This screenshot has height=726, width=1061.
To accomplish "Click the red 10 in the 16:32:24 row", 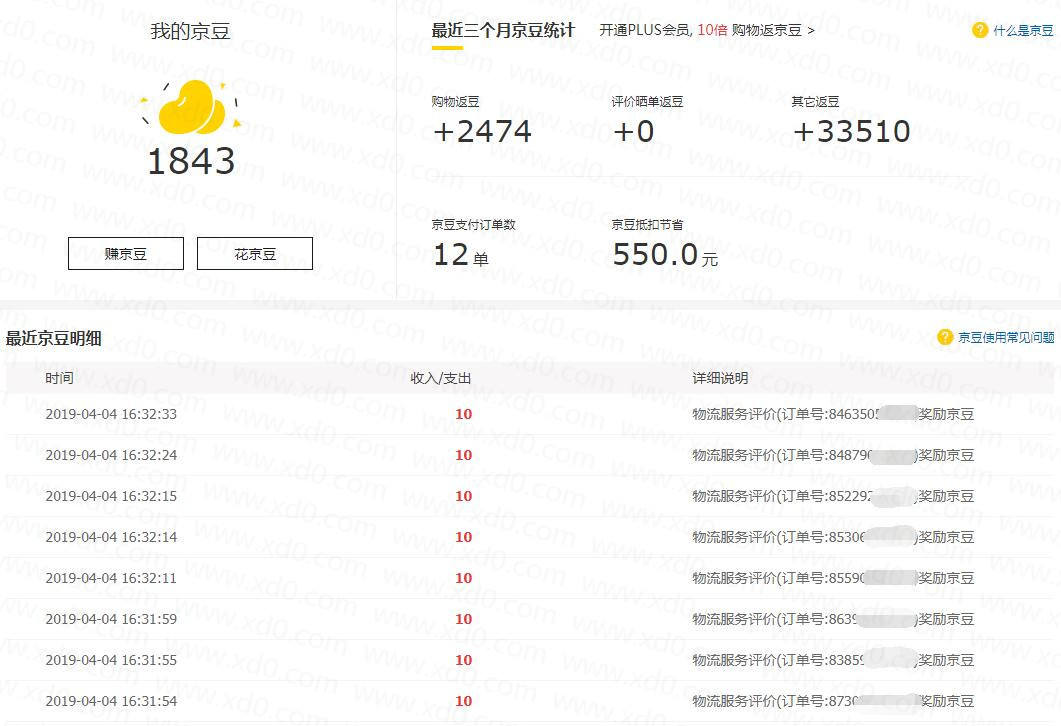I will pos(464,455).
